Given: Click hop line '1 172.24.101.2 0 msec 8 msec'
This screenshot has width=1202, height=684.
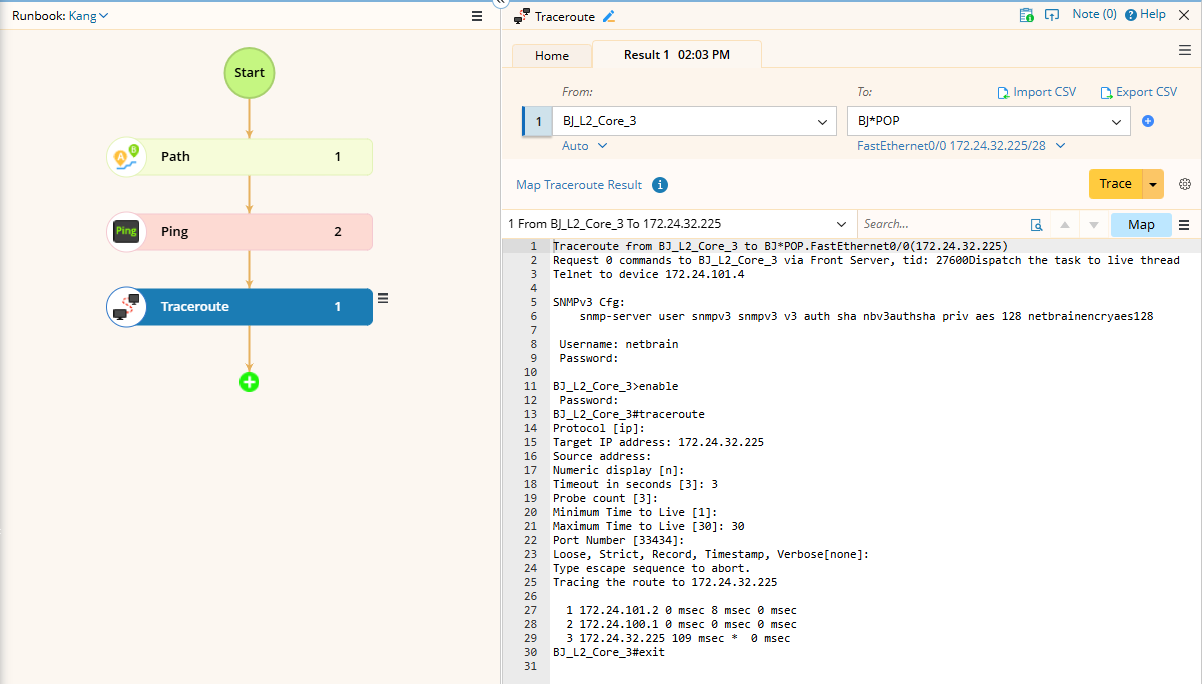Looking at the screenshot, I should (x=681, y=610).
